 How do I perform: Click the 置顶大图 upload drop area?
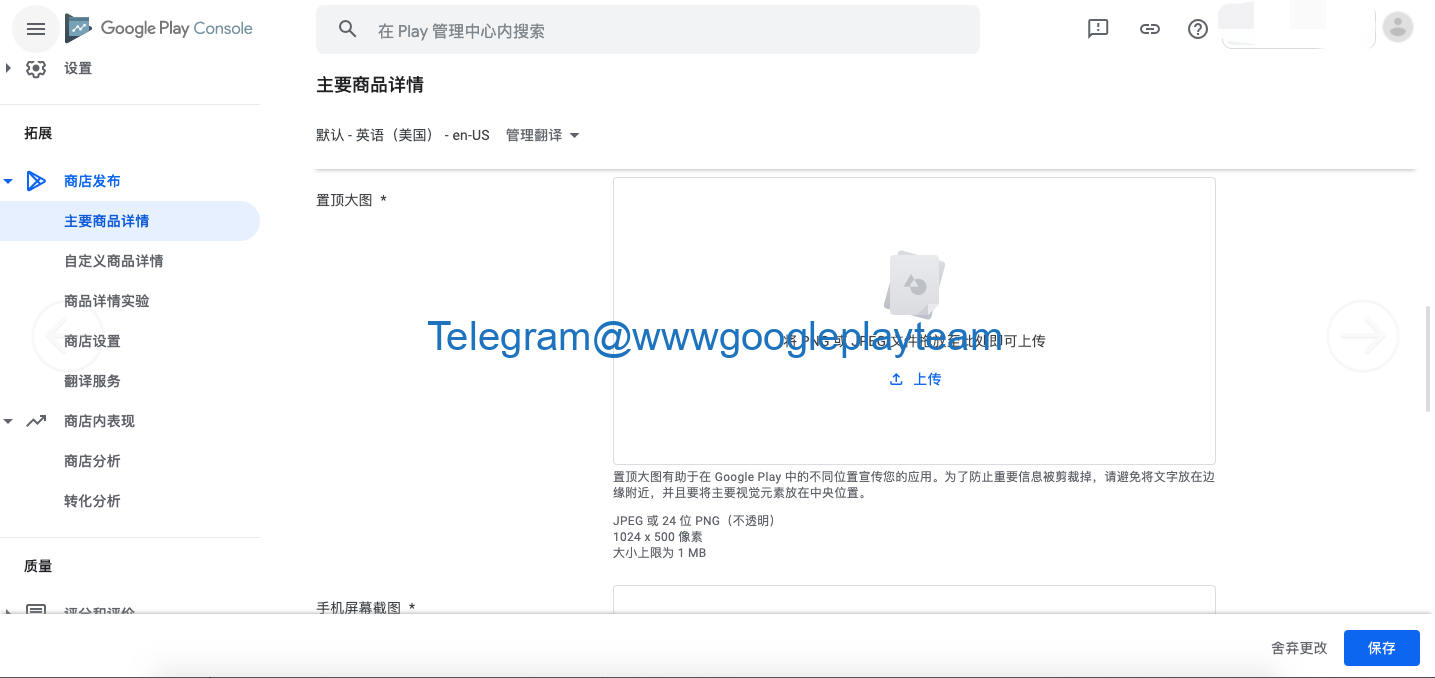[x=914, y=321]
